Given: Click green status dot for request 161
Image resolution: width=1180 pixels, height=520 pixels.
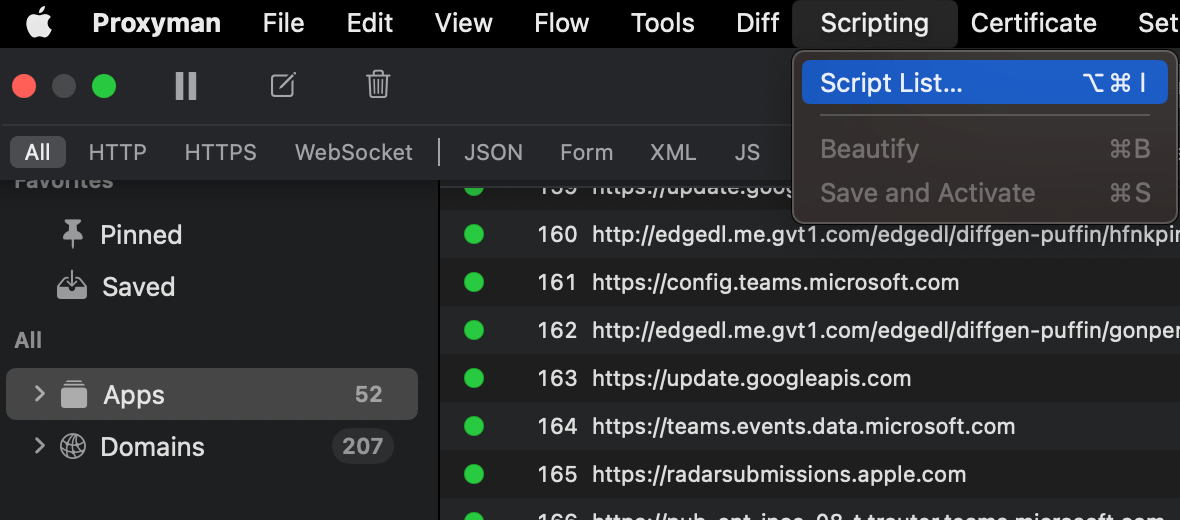Looking at the screenshot, I should click(x=473, y=282).
